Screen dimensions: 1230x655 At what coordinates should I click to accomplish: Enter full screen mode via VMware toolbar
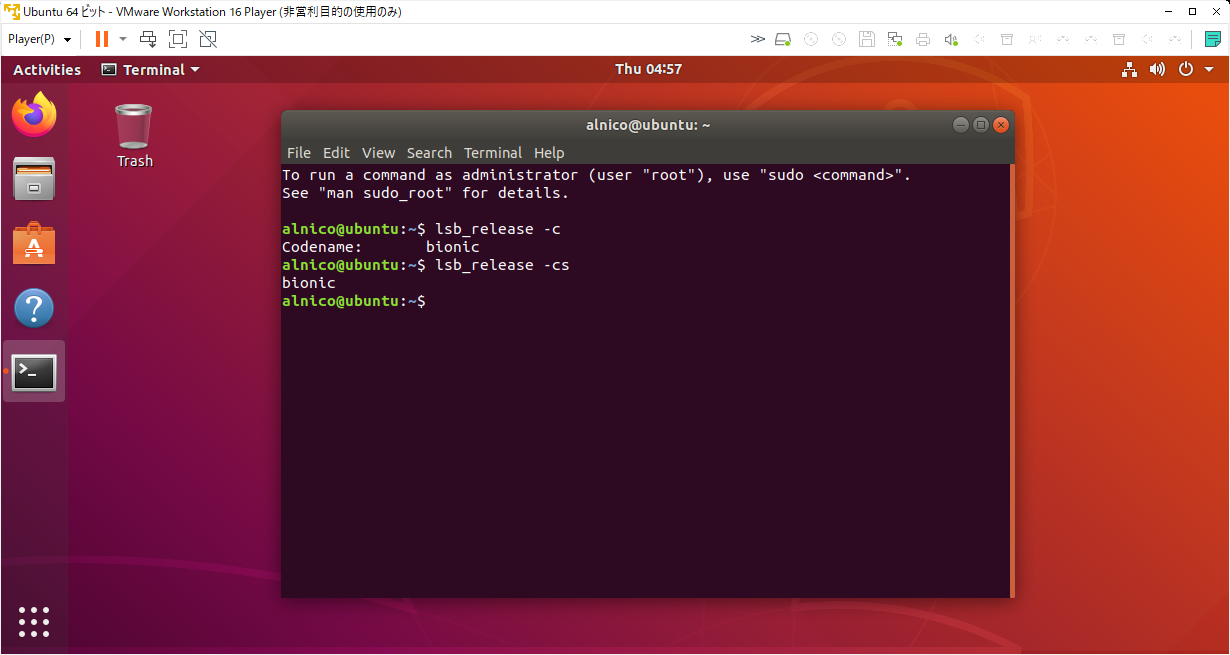tap(178, 39)
